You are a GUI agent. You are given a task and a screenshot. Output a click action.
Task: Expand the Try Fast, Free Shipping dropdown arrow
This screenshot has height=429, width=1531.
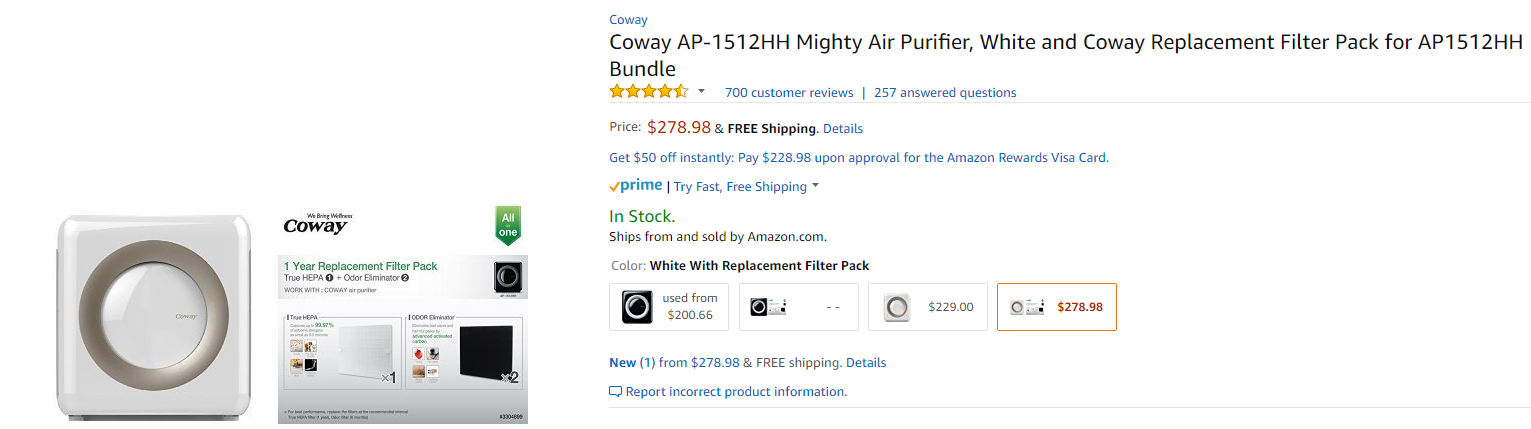click(x=815, y=186)
